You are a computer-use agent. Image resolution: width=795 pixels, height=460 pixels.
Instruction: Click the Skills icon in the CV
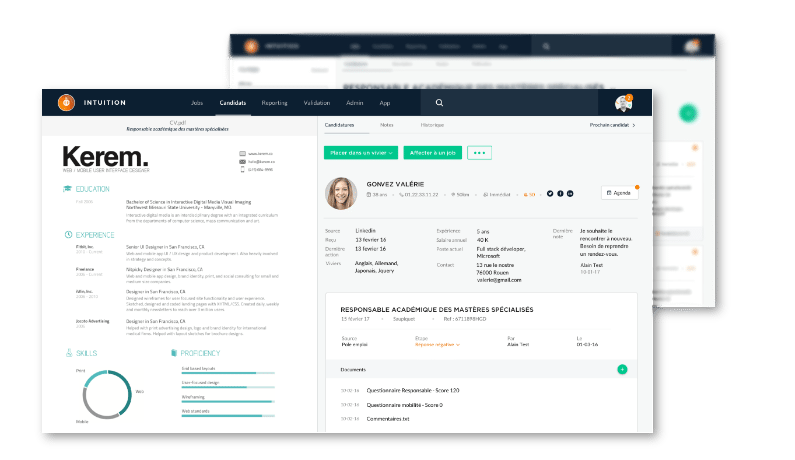coord(69,353)
